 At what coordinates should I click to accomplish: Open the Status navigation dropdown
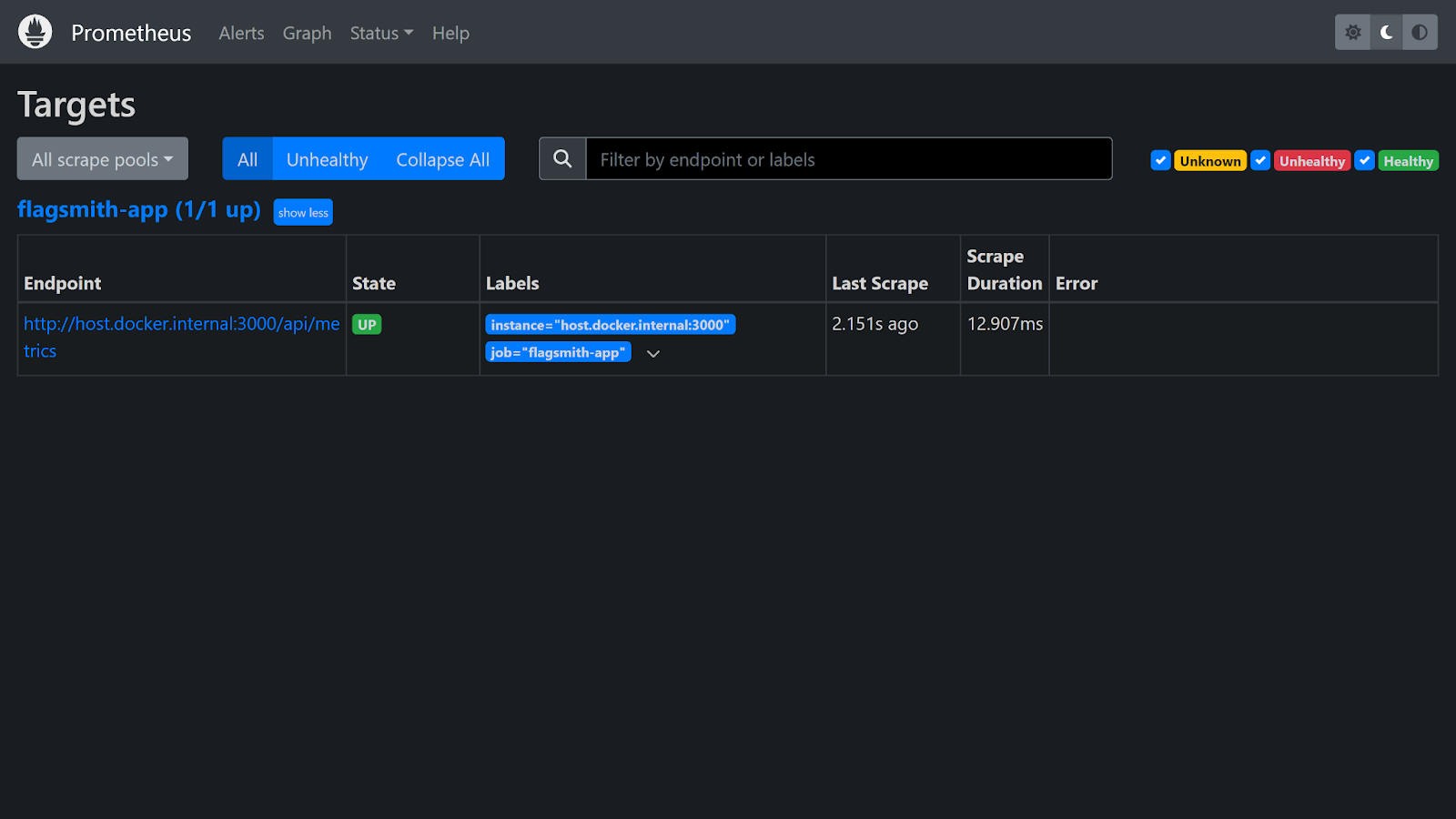tap(381, 33)
